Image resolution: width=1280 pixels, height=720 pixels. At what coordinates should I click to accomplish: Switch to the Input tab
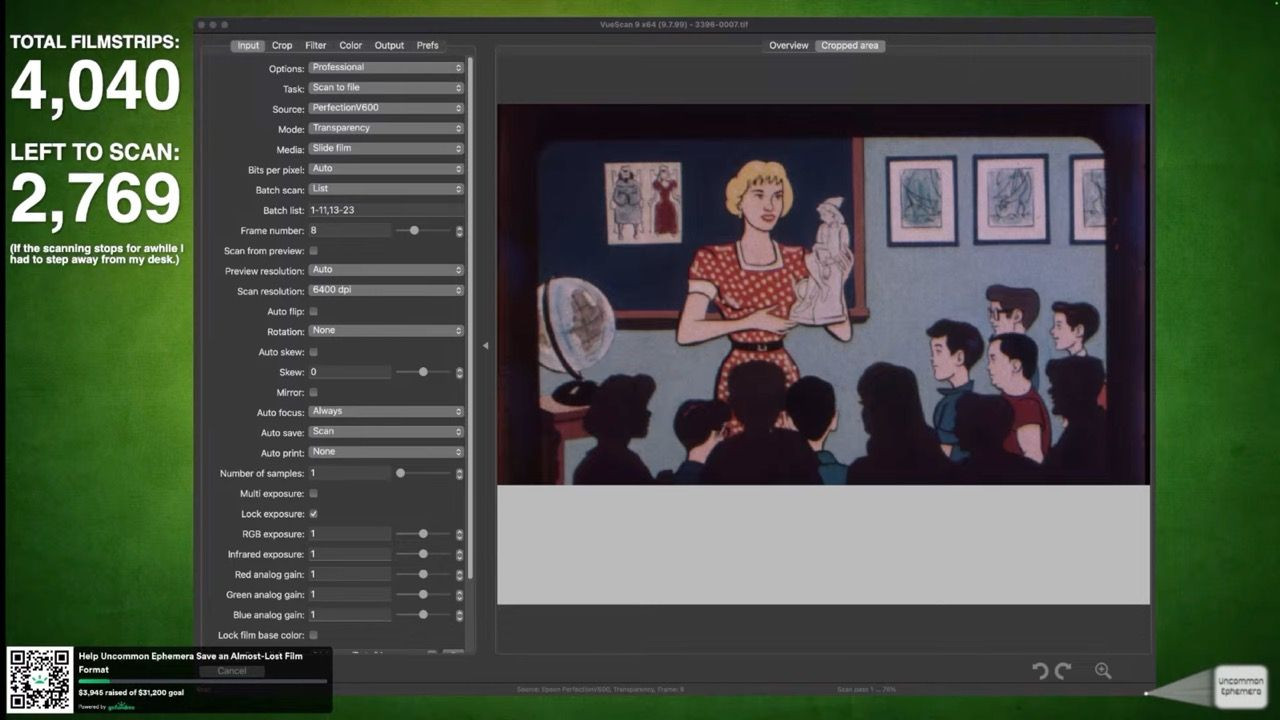click(248, 45)
